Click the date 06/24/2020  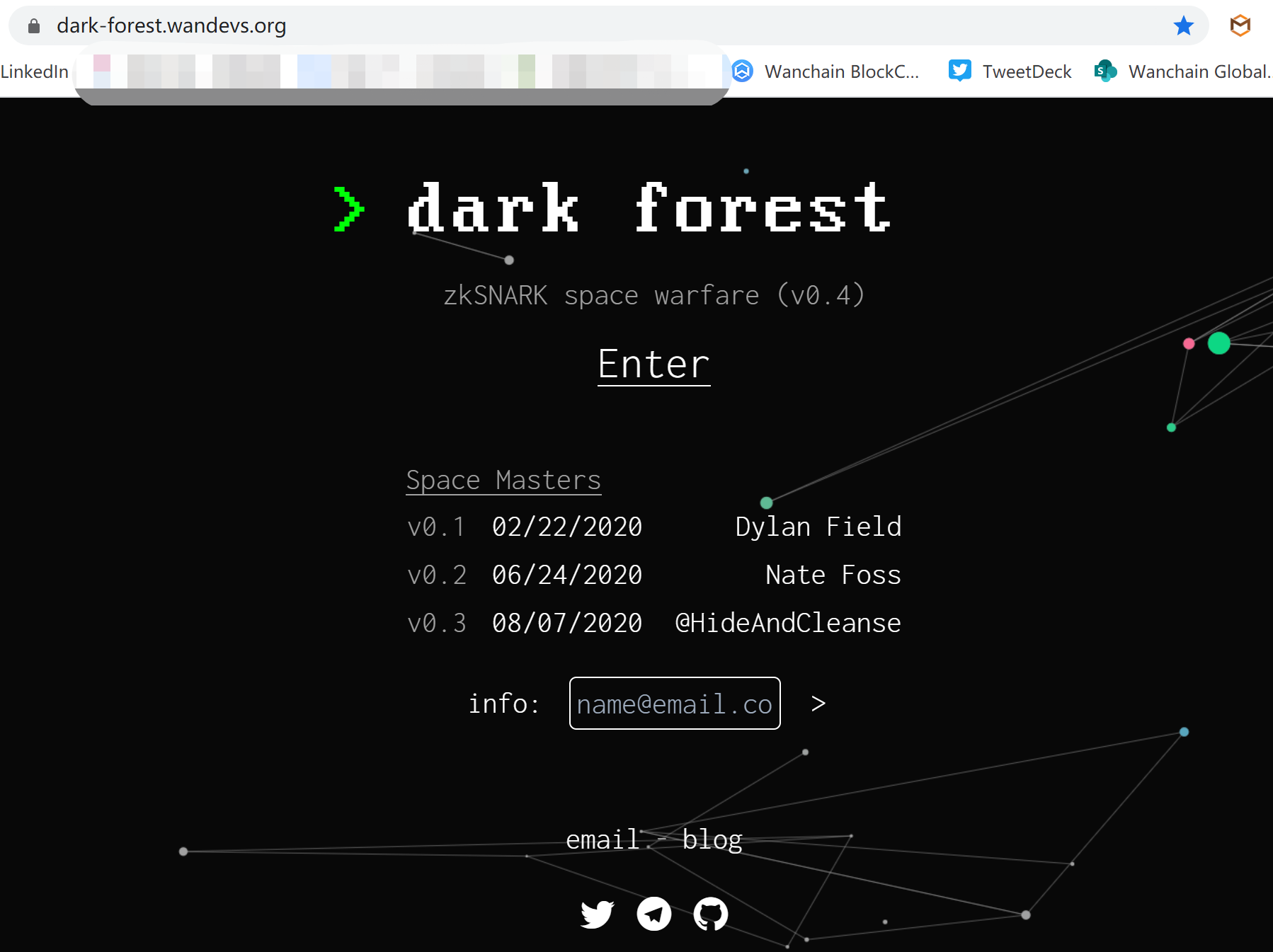click(x=567, y=575)
